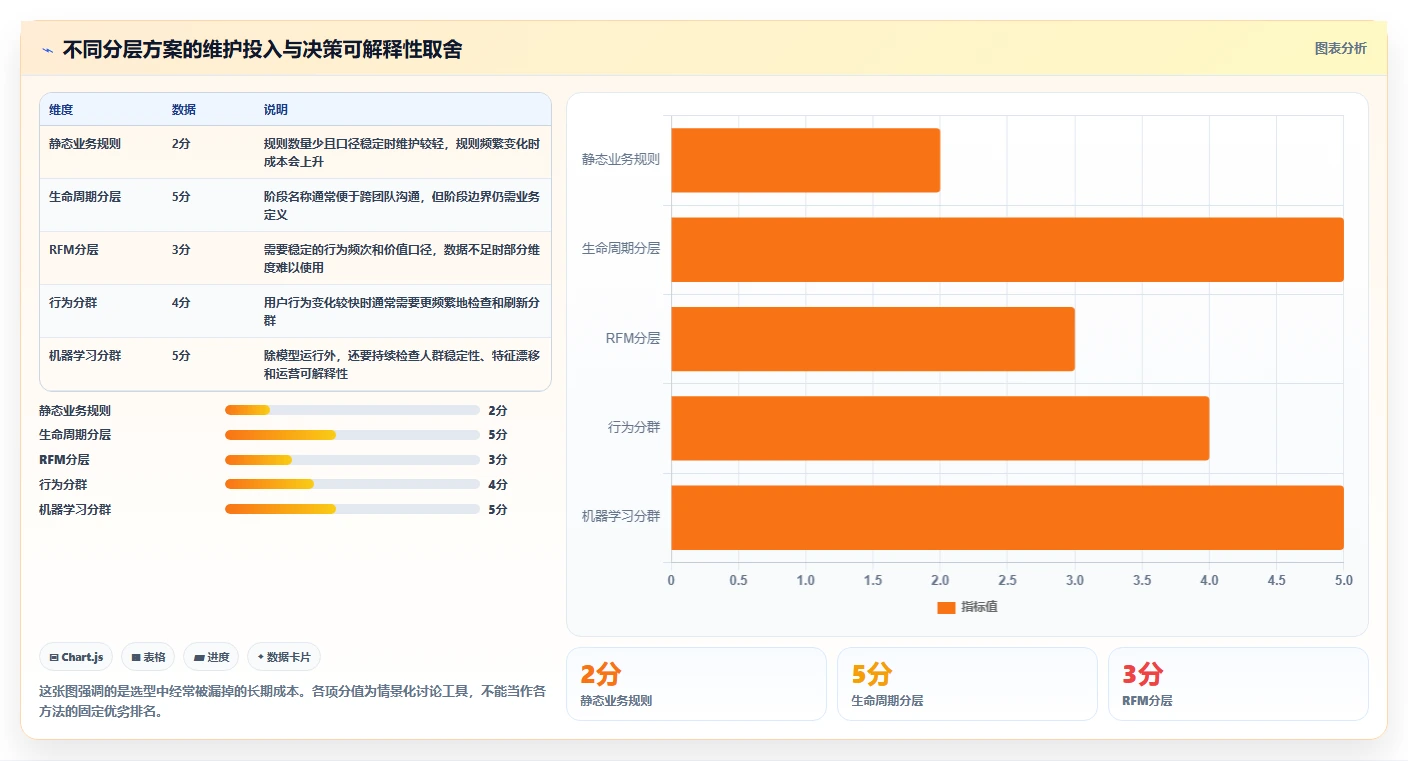Open the 3分 RFM分层 data card

(1238, 684)
